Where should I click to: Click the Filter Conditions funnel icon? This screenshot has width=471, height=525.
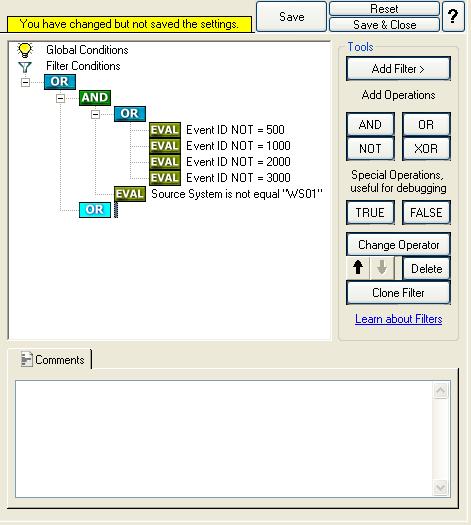[25, 67]
